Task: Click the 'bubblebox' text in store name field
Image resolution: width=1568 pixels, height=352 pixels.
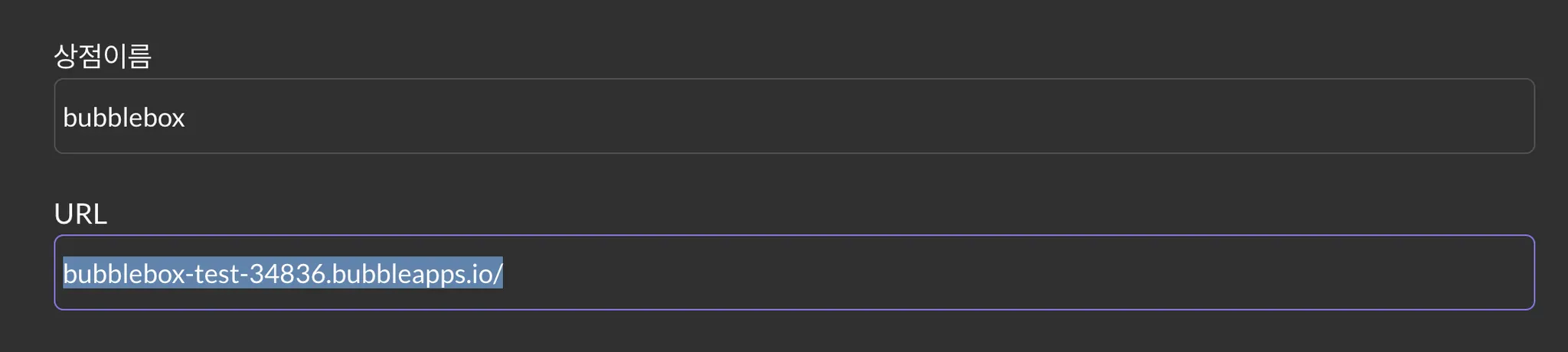Action: pyautogui.click(x=124, y=118)
